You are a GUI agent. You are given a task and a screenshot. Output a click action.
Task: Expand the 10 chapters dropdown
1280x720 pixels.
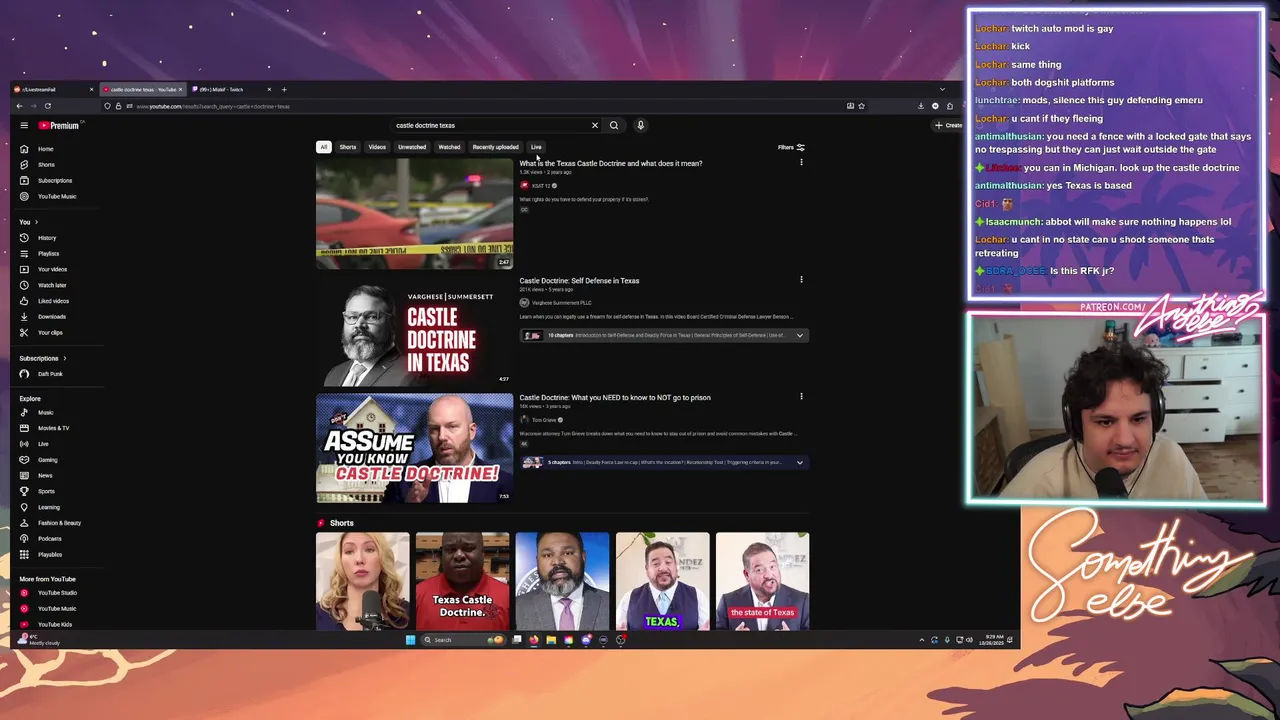(799, 336)
